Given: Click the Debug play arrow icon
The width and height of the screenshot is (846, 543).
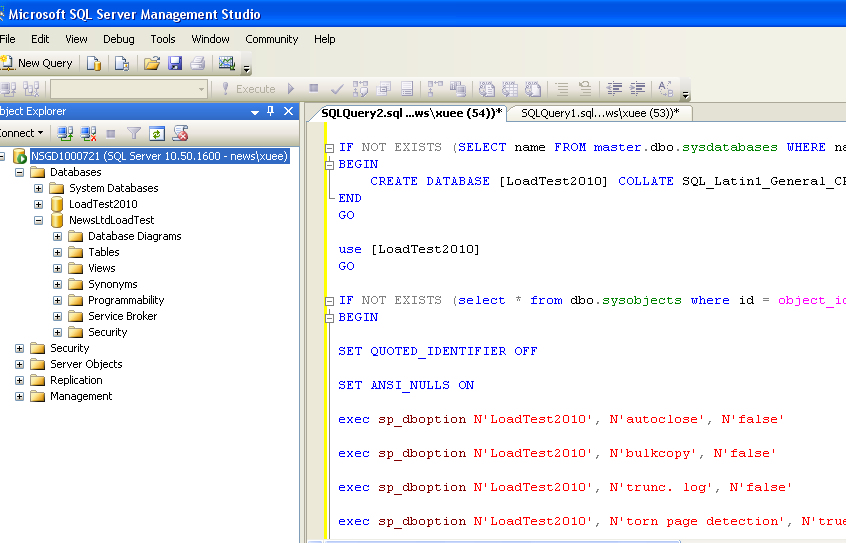Looking at the screenshot, I should 291,89.
